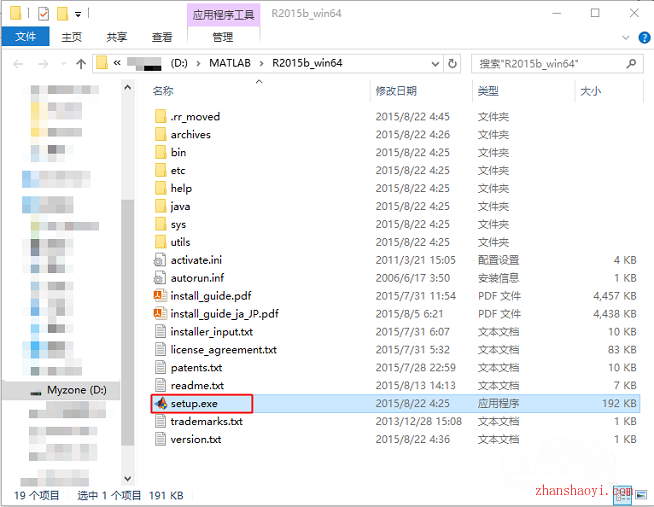Select the archives folder name
Image resolution: width=654 pixels, height=507 pixels.
[191, 135]
